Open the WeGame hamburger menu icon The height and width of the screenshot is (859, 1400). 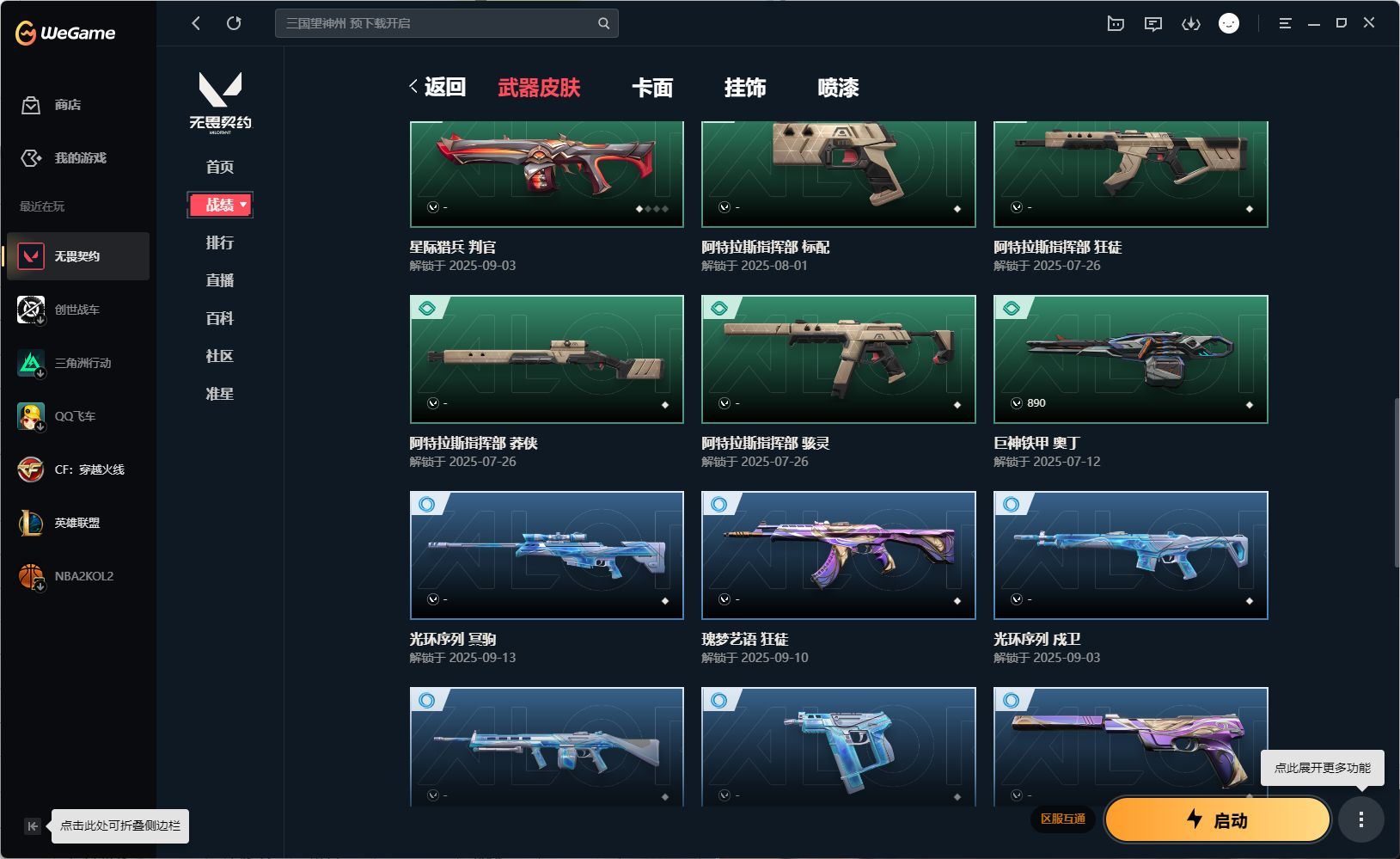pos(1285,24)
